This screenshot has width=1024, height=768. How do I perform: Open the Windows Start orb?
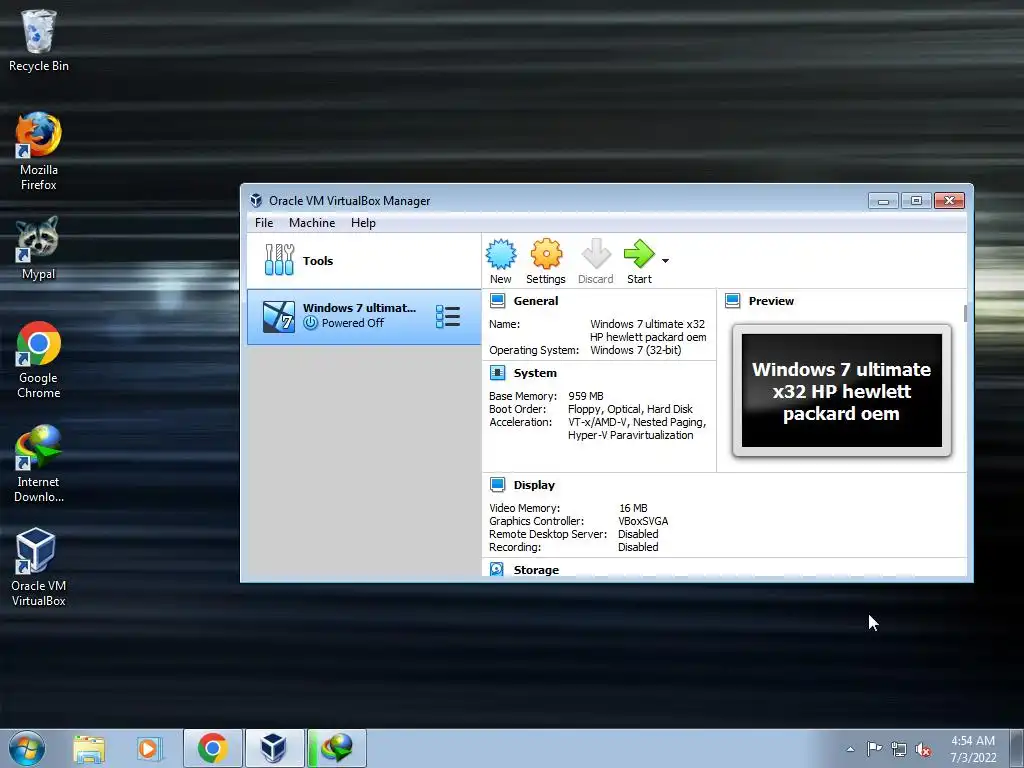pyautogui.click(x=27, y=748)
